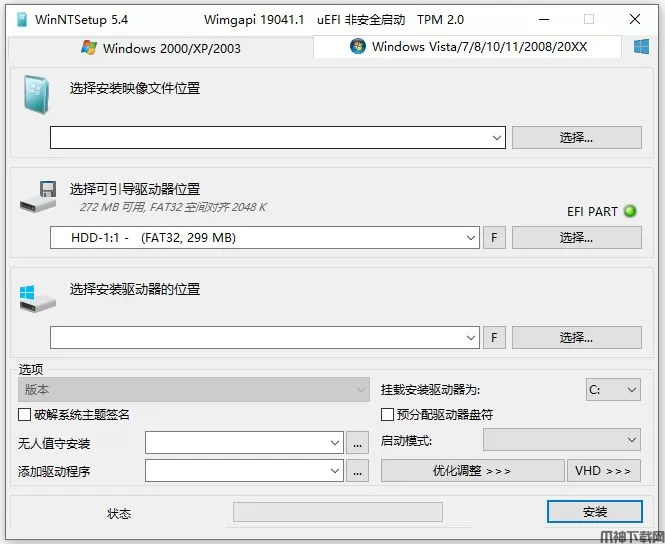Click the 272 MB 可用 FAT32 info text

(x=173, y=207)
